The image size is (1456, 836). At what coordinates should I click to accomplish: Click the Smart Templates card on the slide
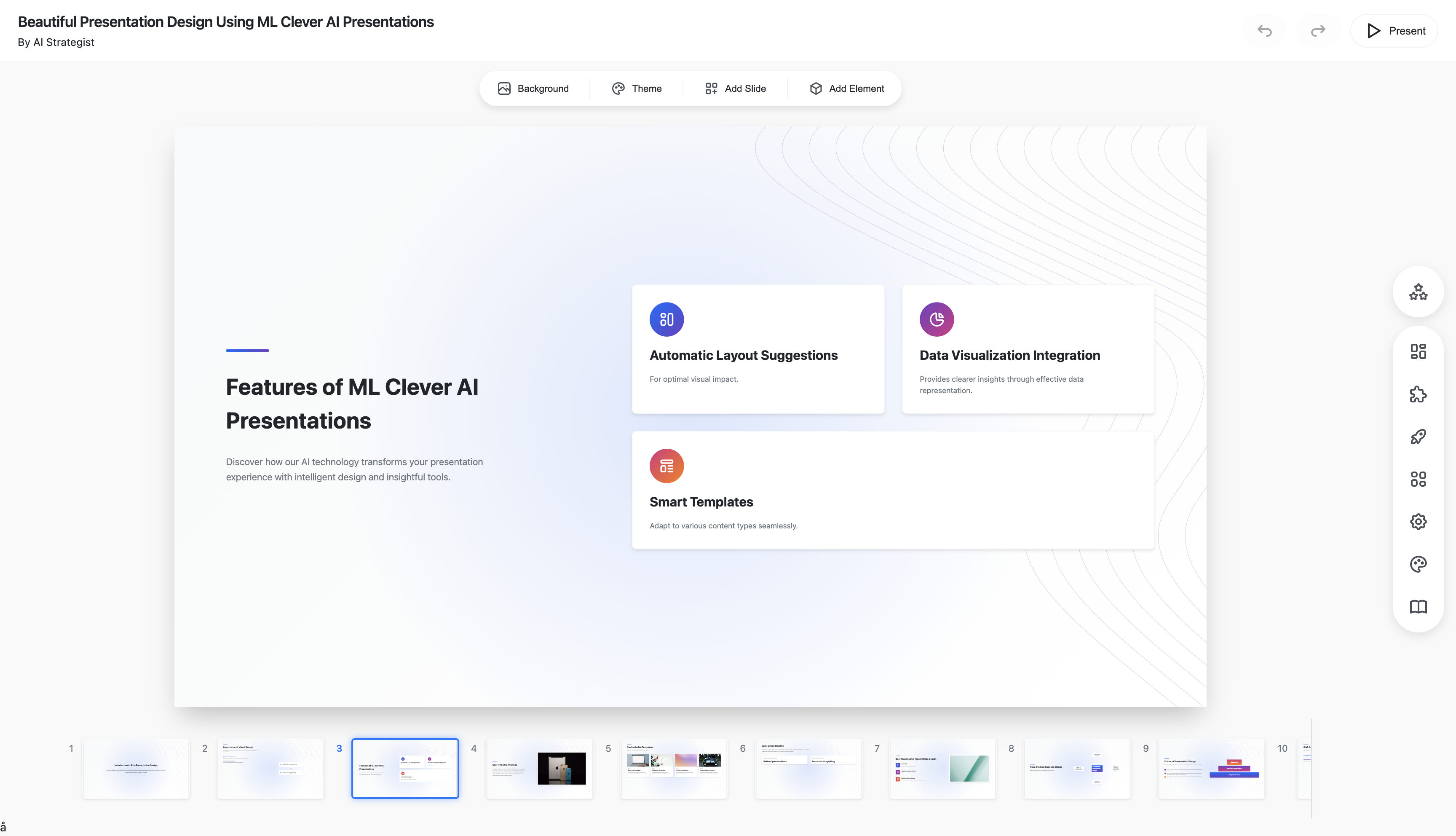893,488
